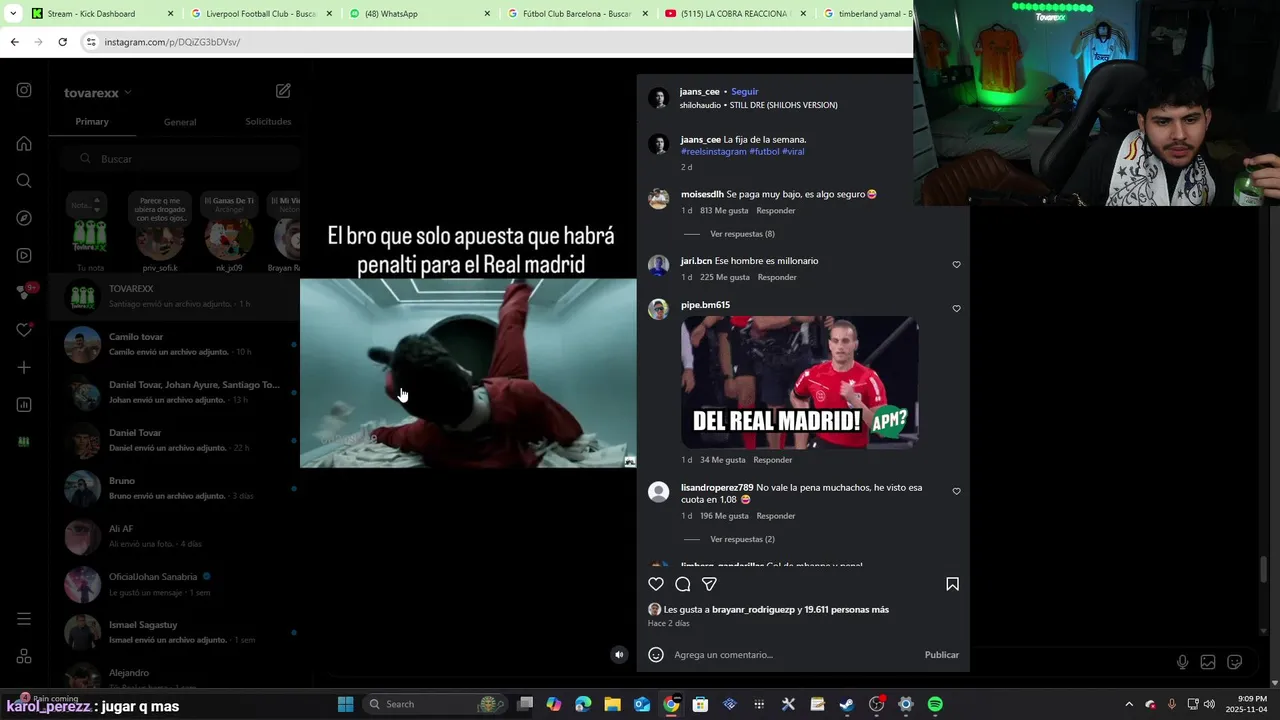The width and height of the screenshot is (1280, 720).
Task: Switch to LA COBRA REACCIONA YouTube tab
Action: [x=737, y=14]
